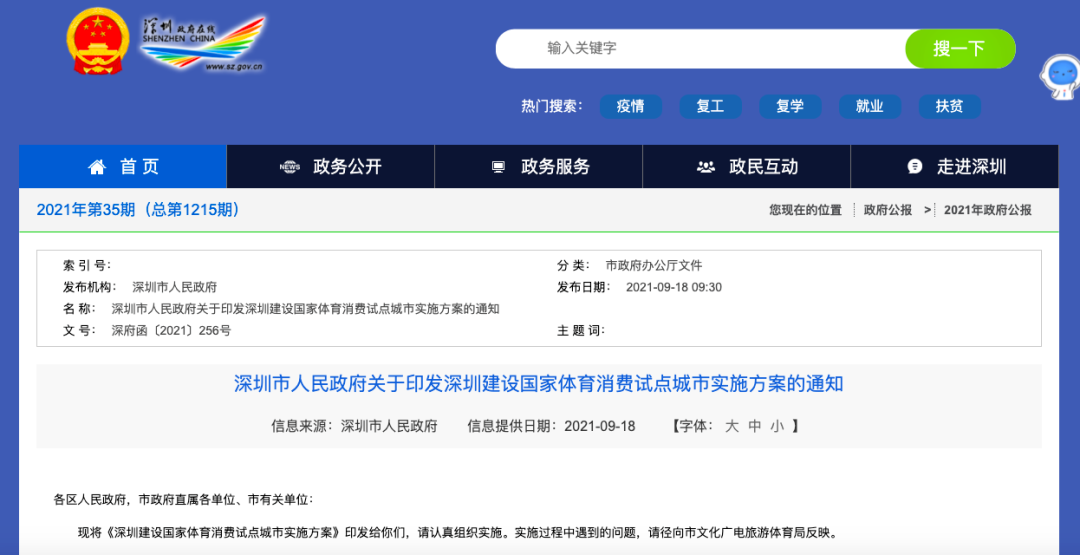
Task: Click the news icon beside 政务公开
Action: pos(290,167)
